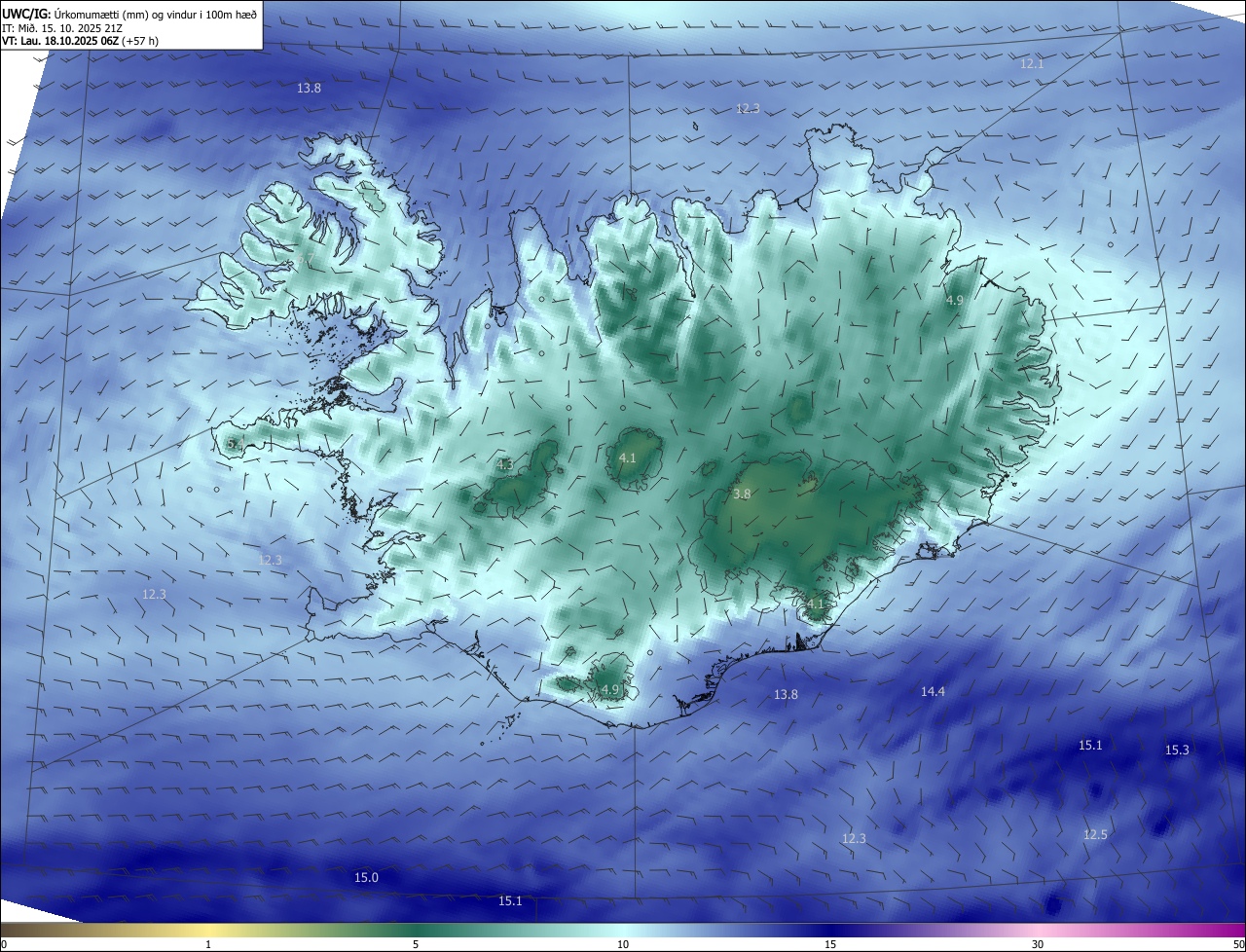Select the 4.9 value in East Iceland highlands
The width and height of the screenshot is (1246, 952).
tap(955, 301)
